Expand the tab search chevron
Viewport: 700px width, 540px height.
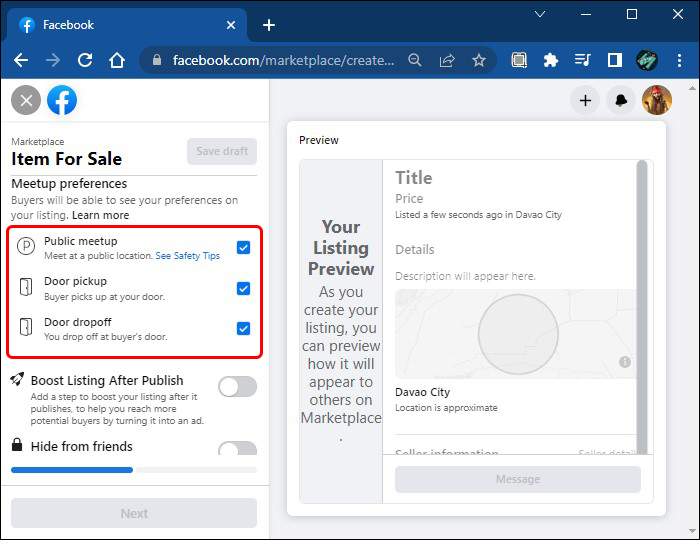click(540, 15)
